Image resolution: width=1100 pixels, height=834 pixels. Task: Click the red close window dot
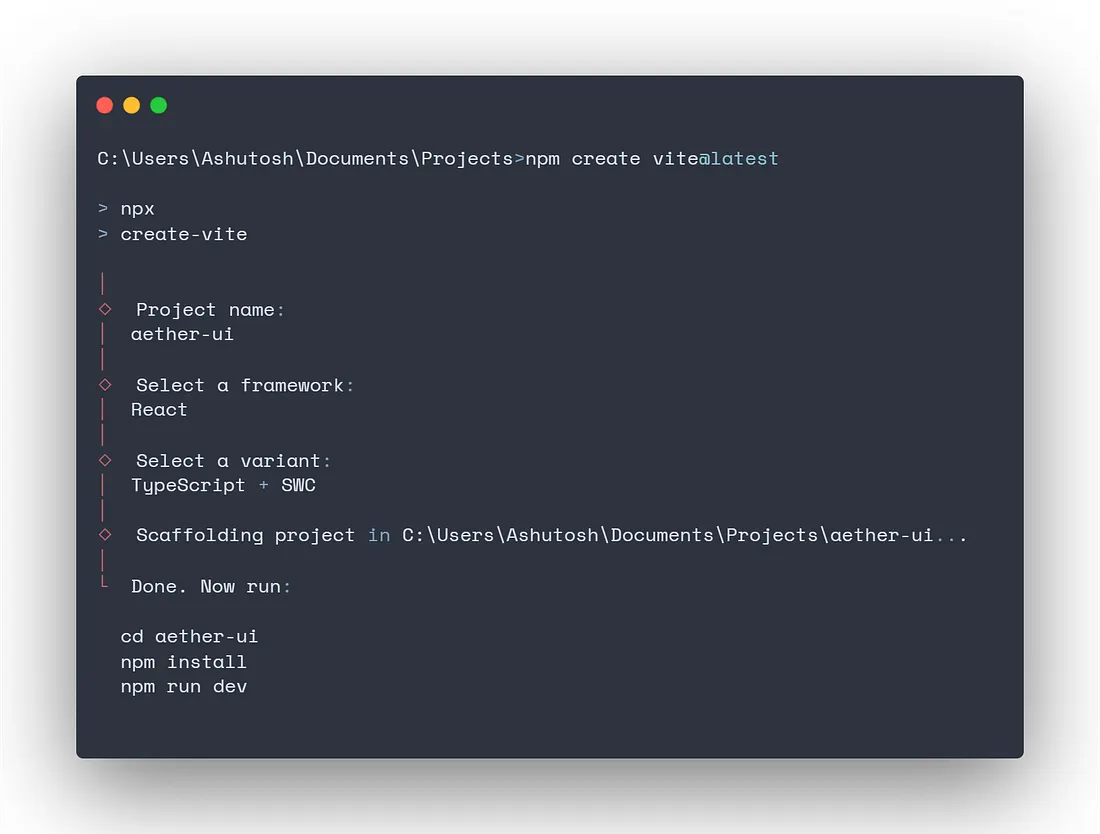point(105,105)
